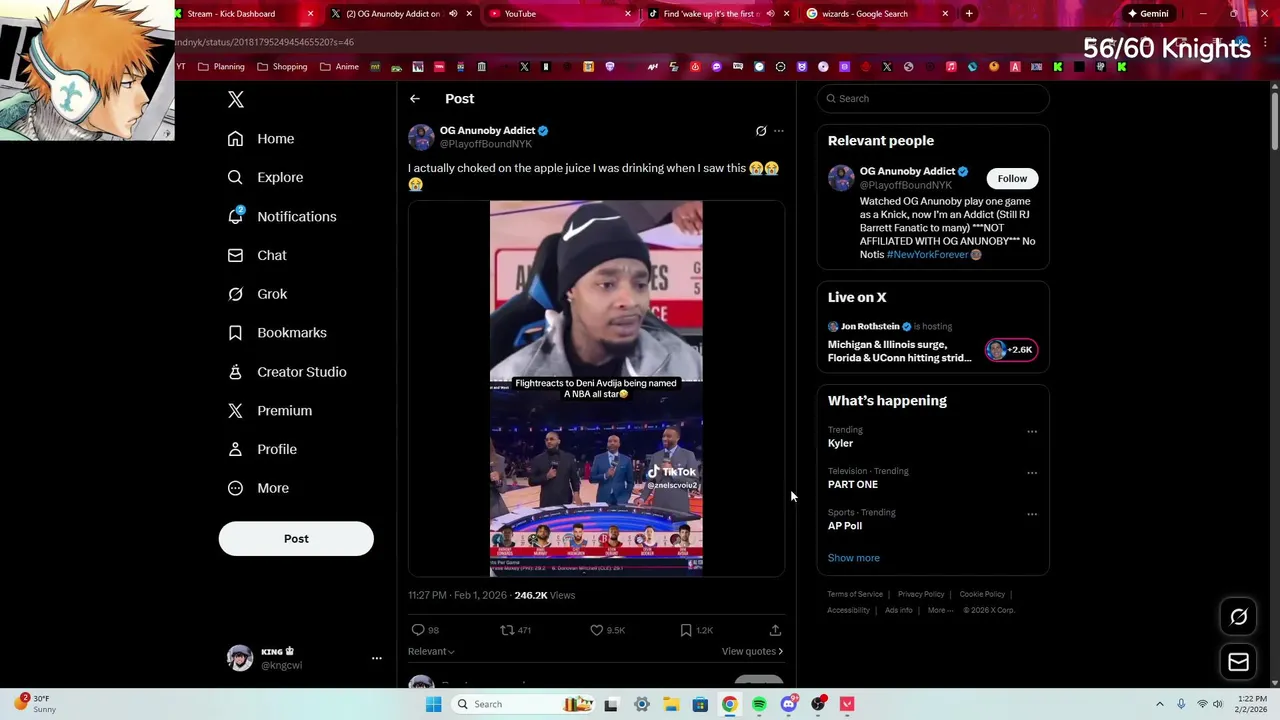Open the Shopping bookmarks folder

283,67
